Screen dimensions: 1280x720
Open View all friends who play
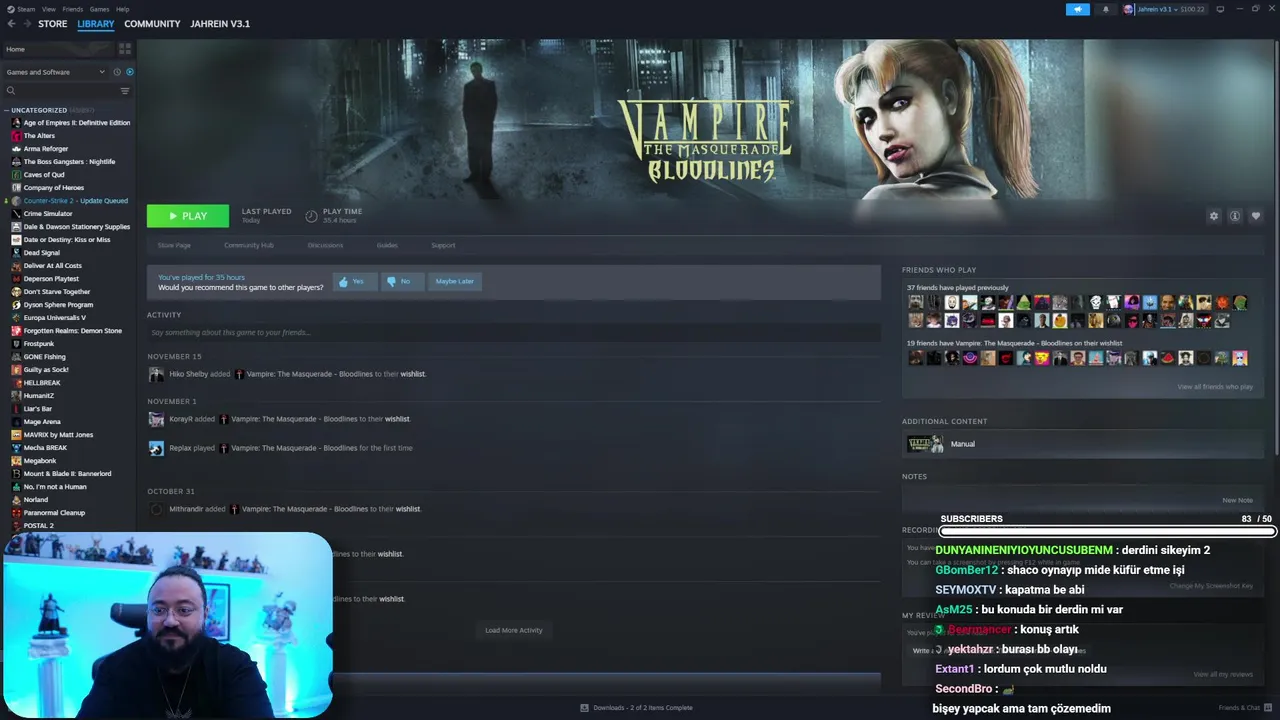pos(1215,387)
